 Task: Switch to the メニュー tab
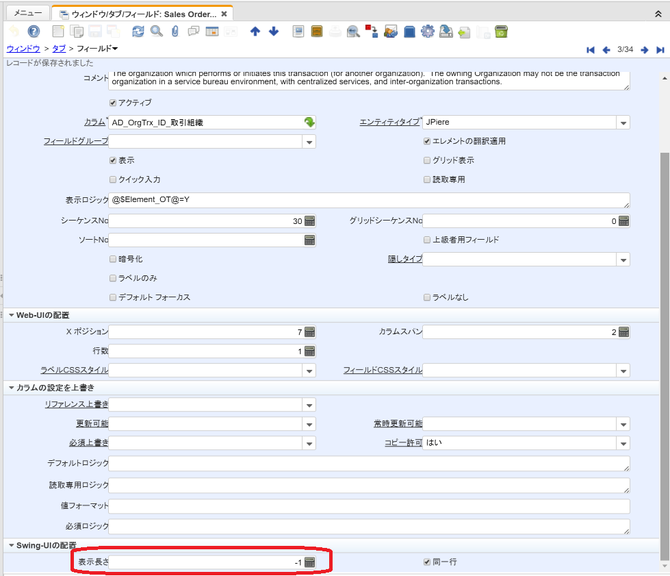[x=27, y=13]
